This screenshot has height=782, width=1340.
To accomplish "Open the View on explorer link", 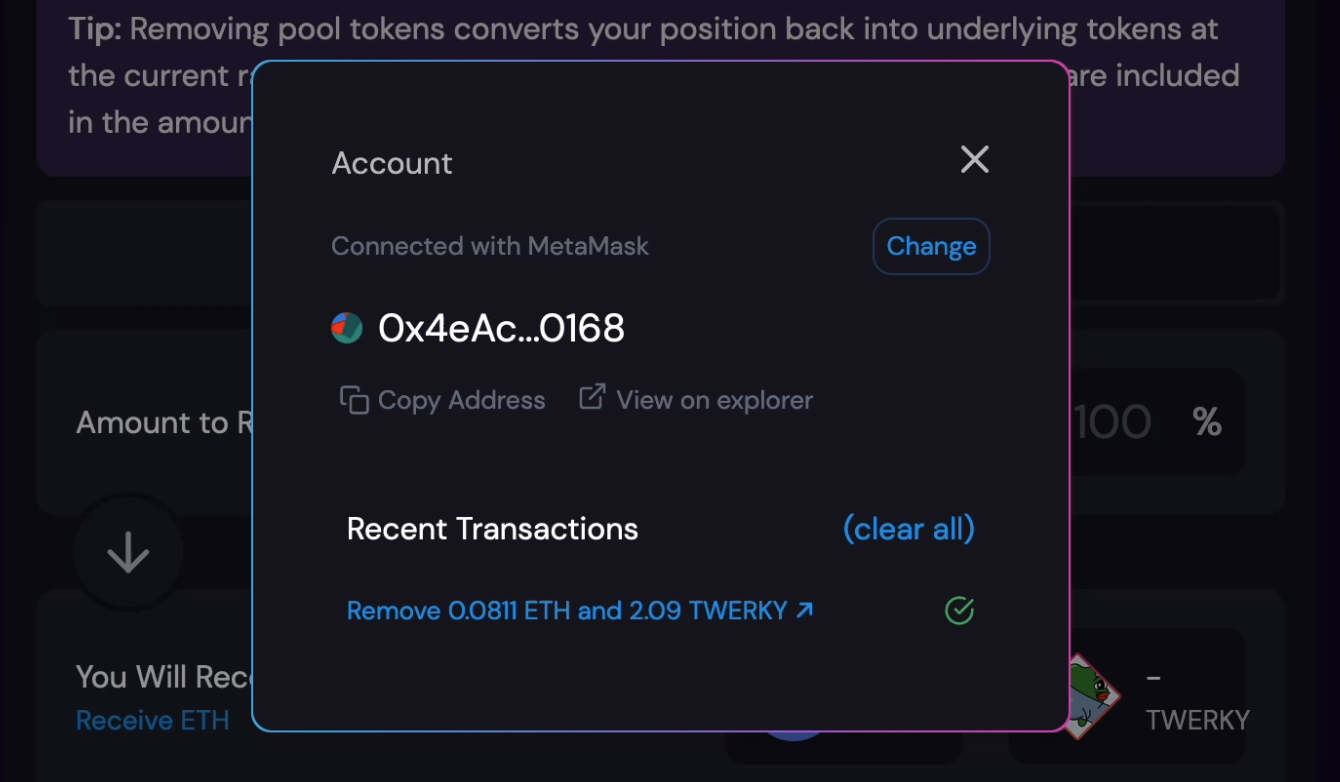I will [x=714, y=400].
